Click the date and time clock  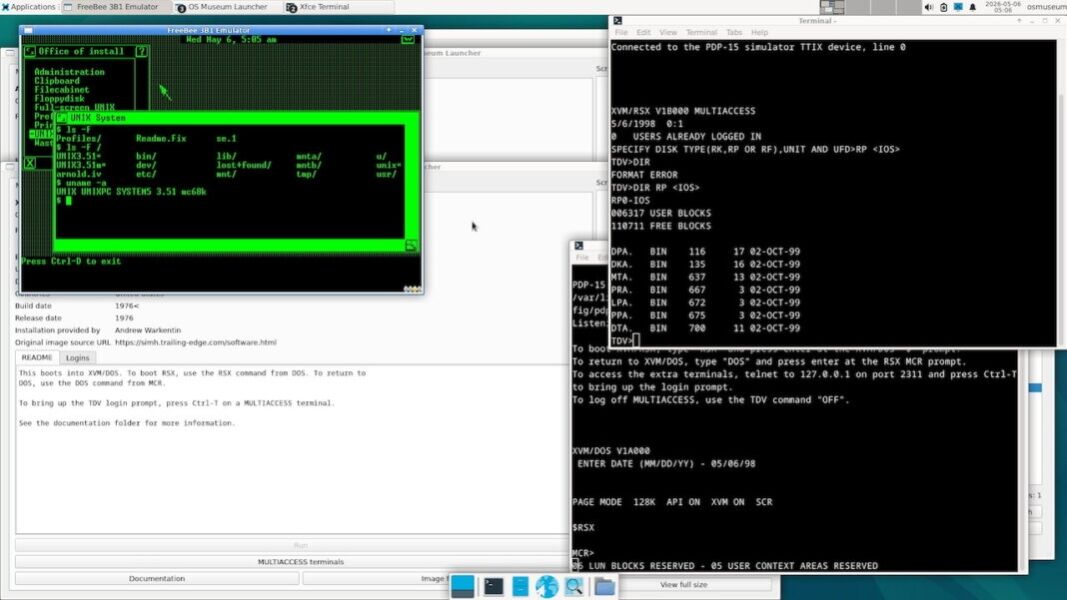point(1002,7)
